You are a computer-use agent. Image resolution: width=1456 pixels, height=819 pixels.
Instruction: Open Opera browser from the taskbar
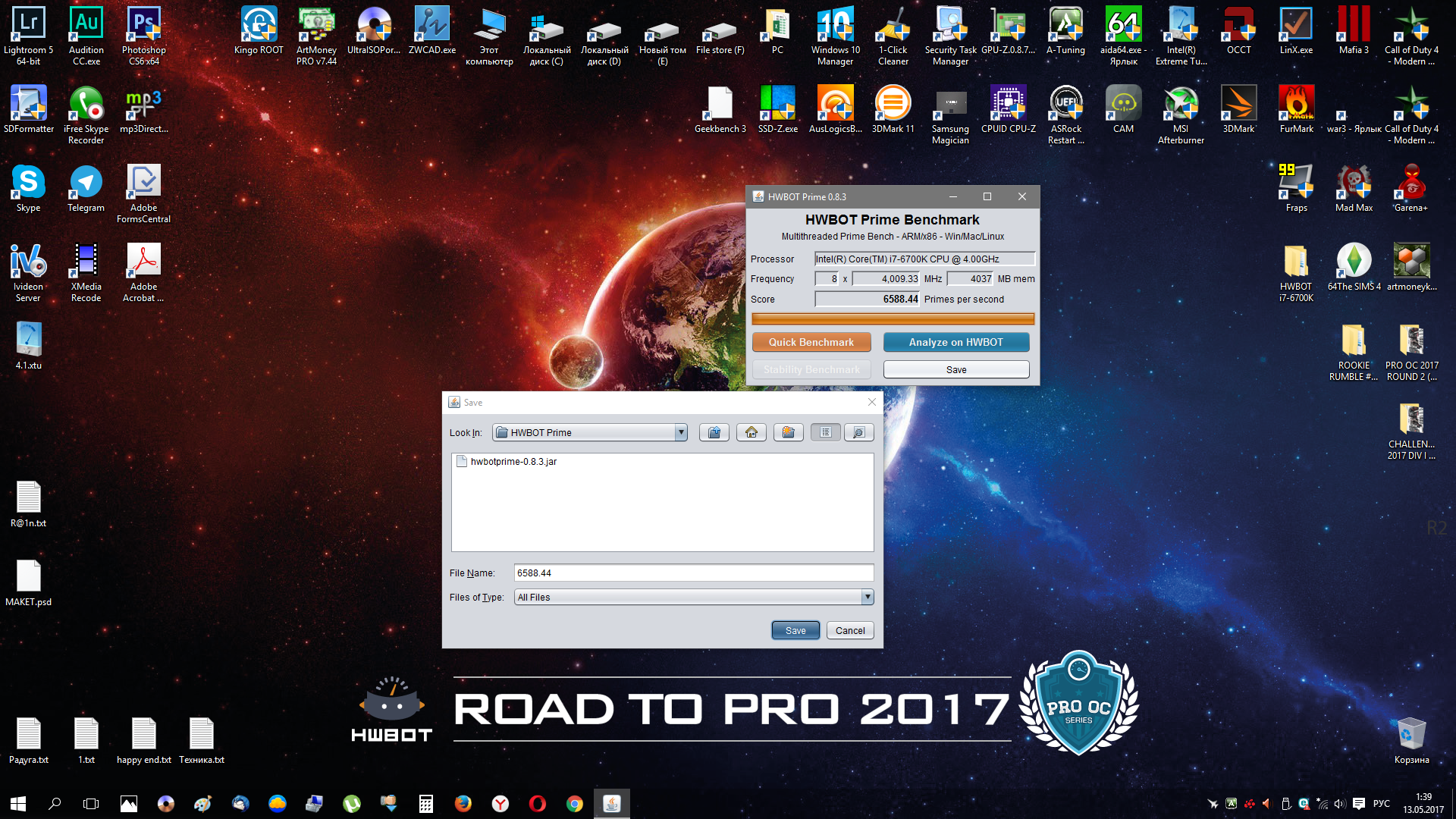pos(538,803)
